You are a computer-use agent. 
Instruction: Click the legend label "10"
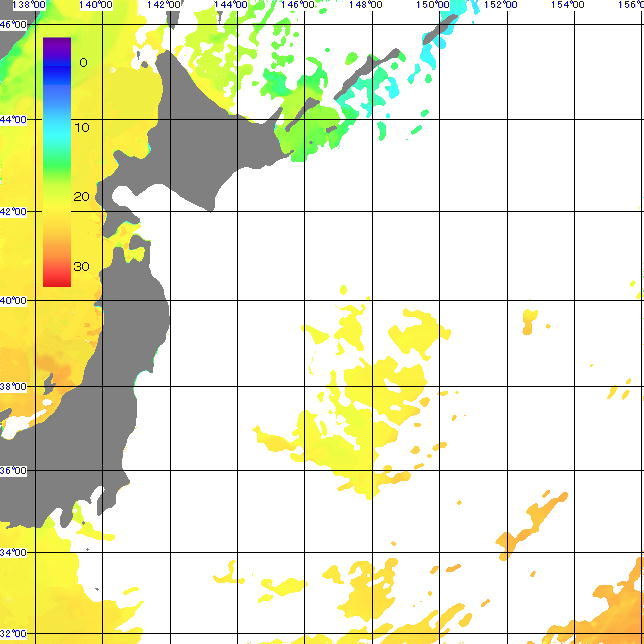[x=82, y=128]
